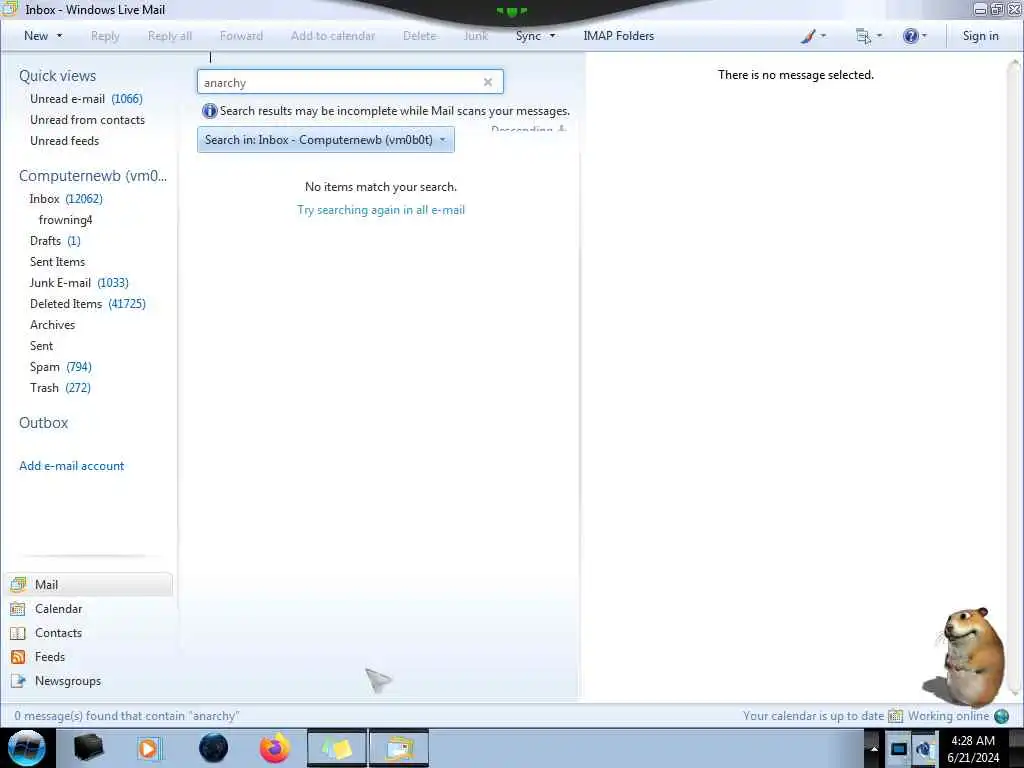Open the Feeds navigation shortcut
The image size is (1024, 768).
pos(37,657)
